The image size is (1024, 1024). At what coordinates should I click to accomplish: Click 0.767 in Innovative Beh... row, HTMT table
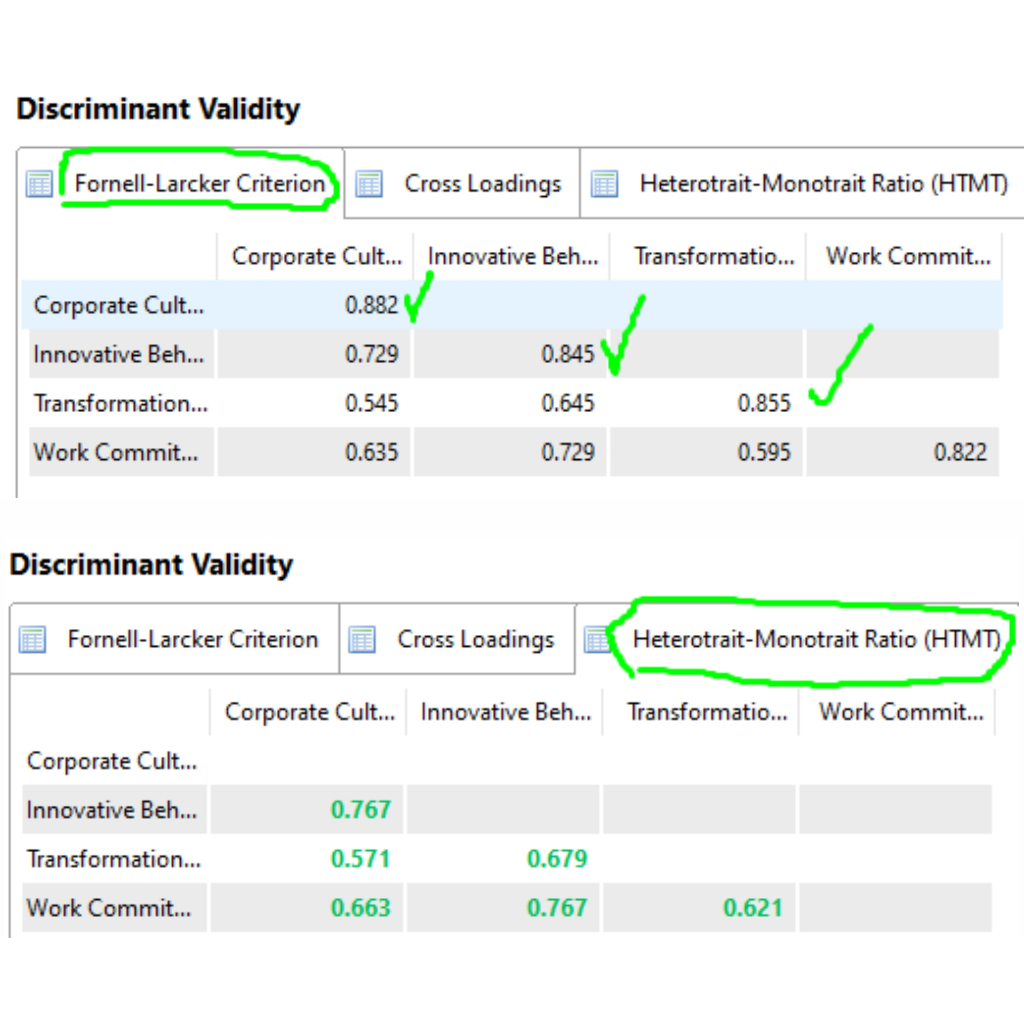point(360,810)
